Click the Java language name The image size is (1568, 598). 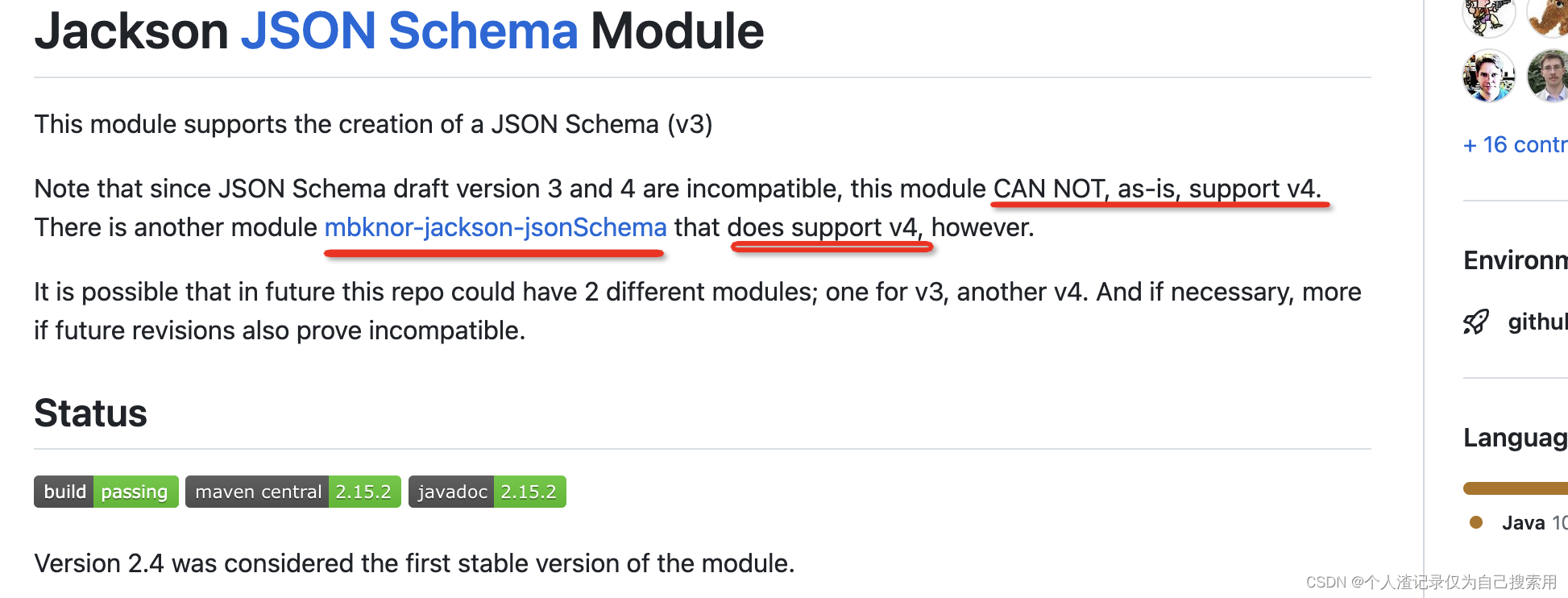point(1521,522)
